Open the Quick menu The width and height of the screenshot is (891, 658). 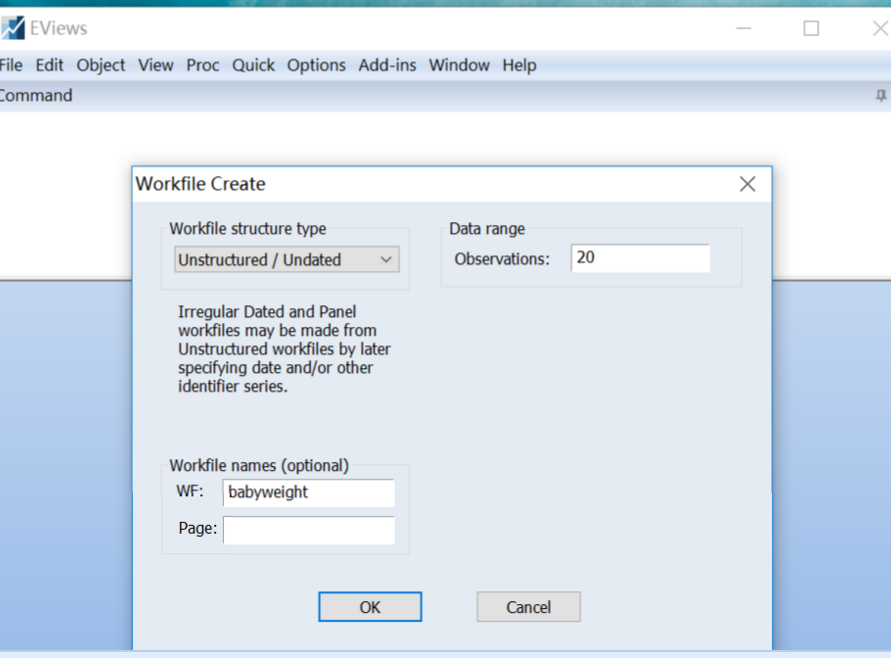tap(253, 65)
